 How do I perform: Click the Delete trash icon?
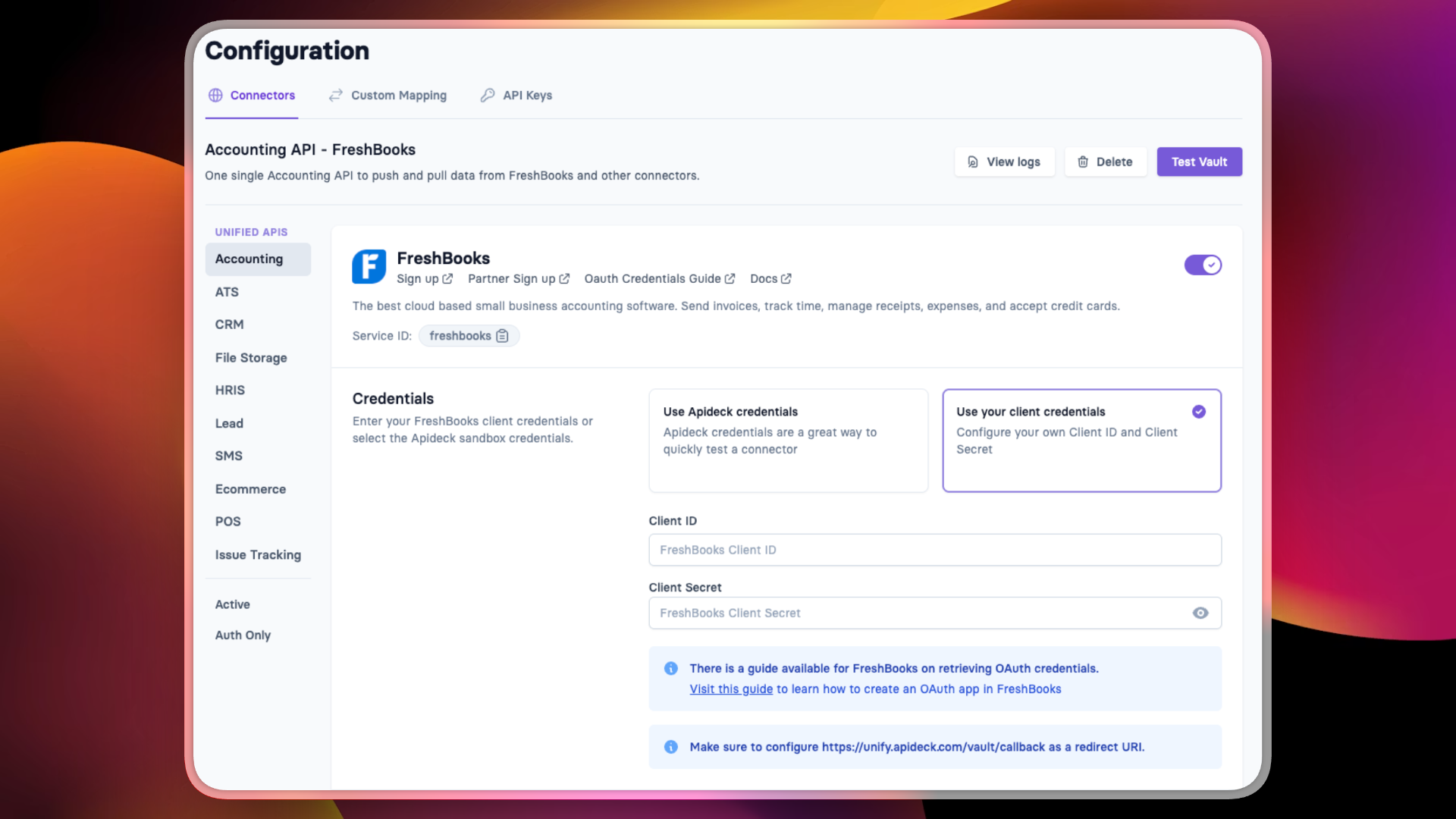coord(1083,162)
